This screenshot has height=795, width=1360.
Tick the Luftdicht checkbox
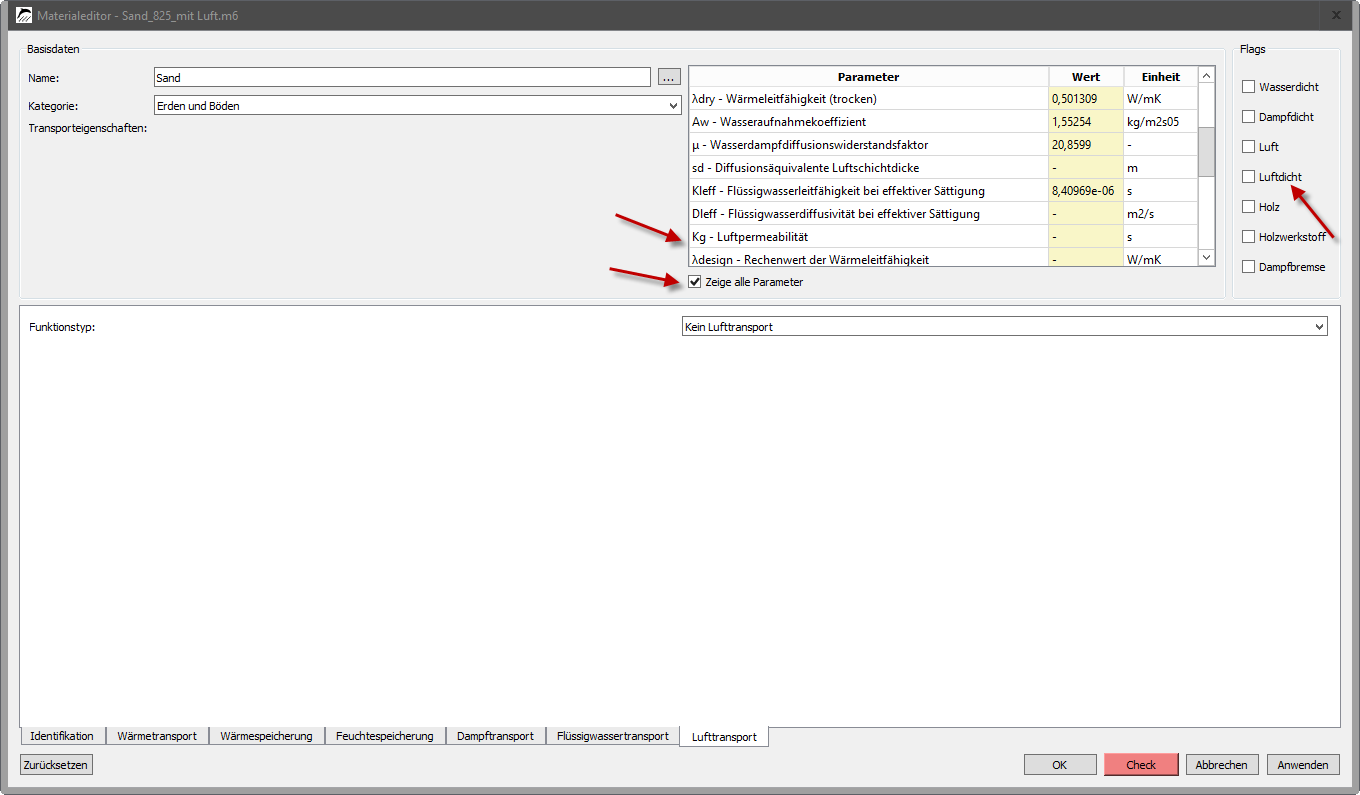click(x=1248, y=177)
